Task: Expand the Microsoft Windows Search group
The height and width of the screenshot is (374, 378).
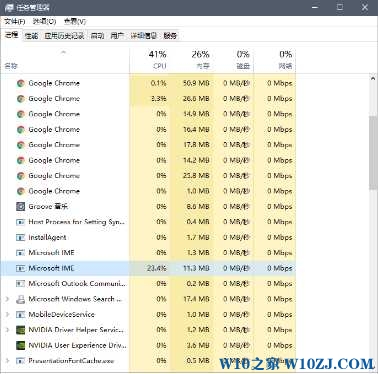Action: coord(7,299)
